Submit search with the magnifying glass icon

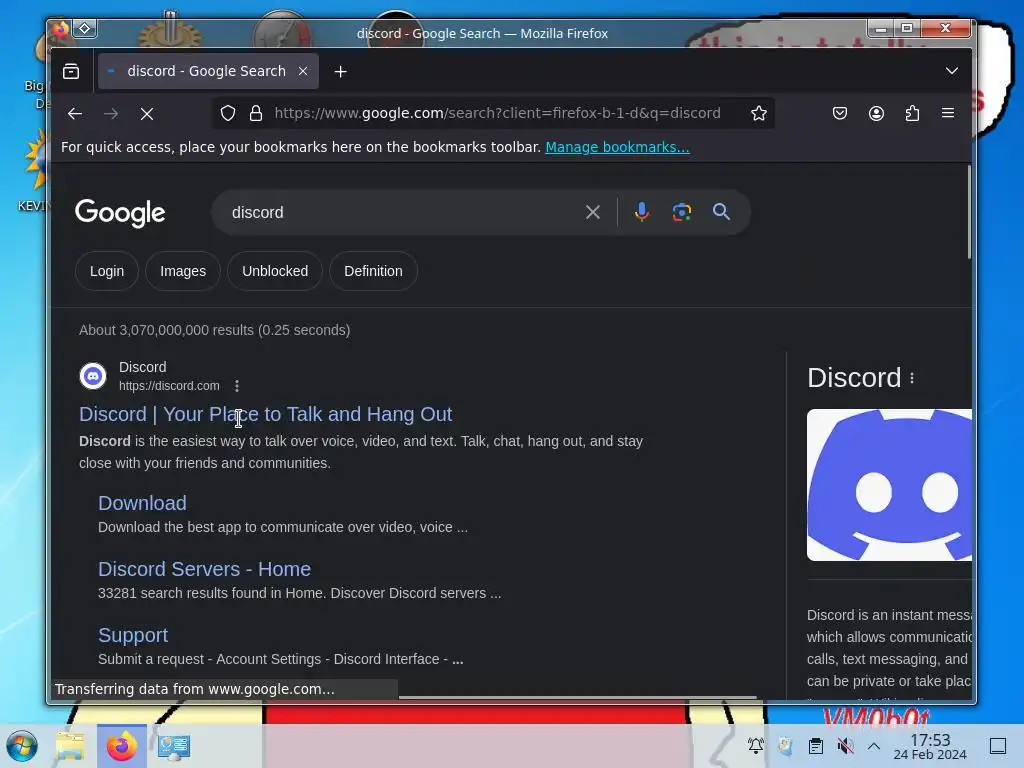click(721, 212)
